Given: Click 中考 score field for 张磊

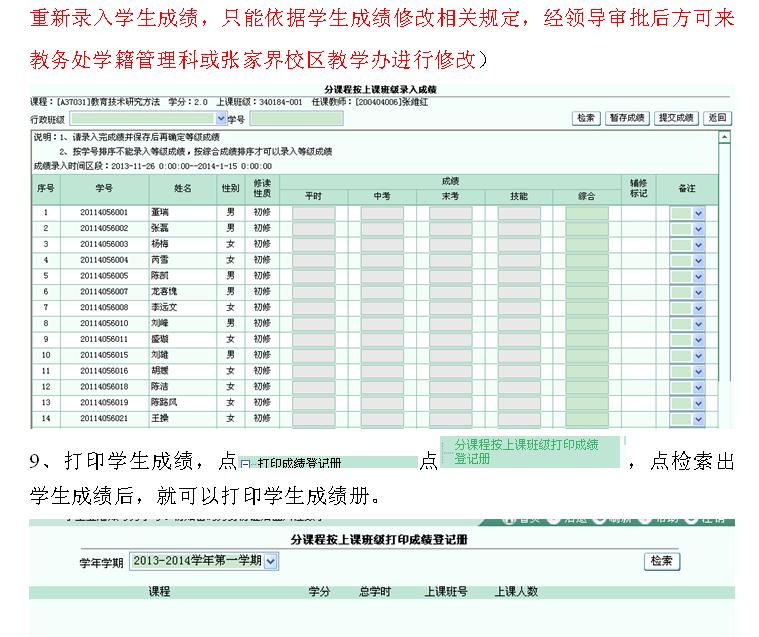Looking at the screenshot, I should 381,229.
